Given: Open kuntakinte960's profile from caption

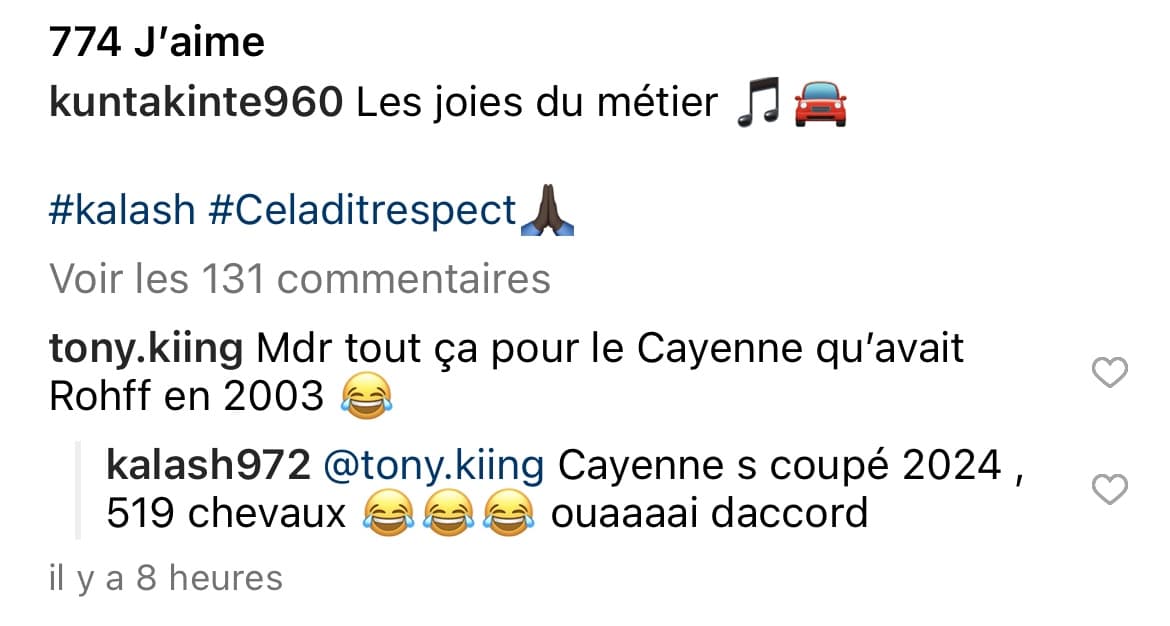Looking at the screenshot, I should [196, 102].
